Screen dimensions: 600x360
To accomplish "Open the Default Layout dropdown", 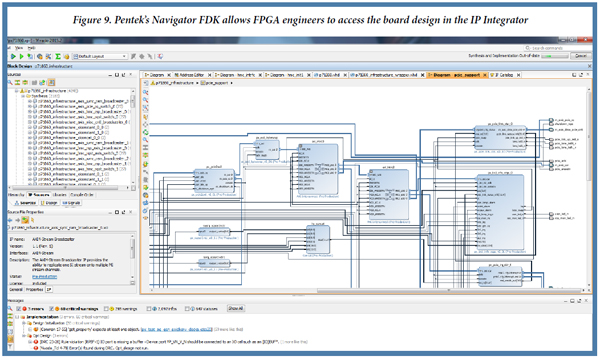I will point(100,56).
